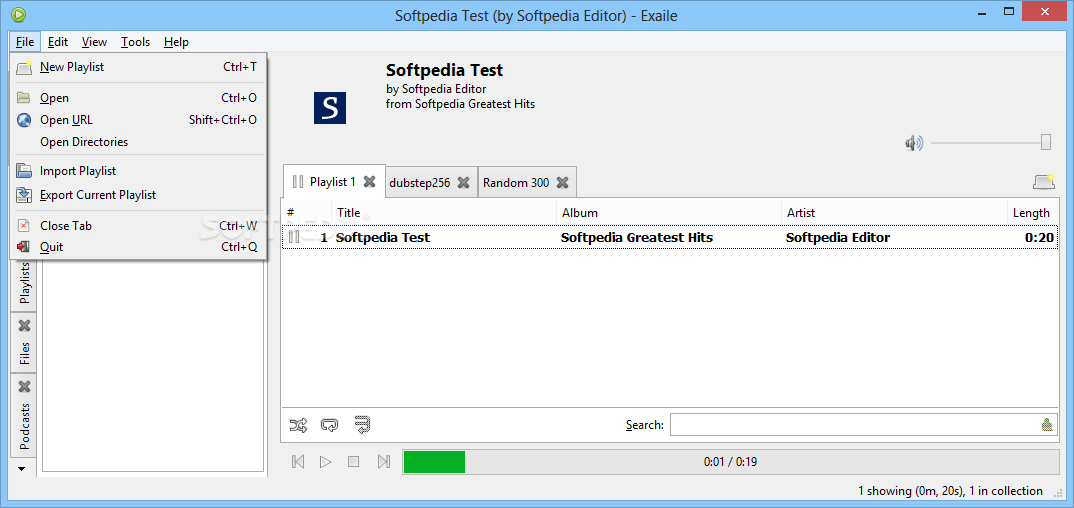
Task: Choose Open from the File menu
Action: pyautogui.click(x=138, y=98)
